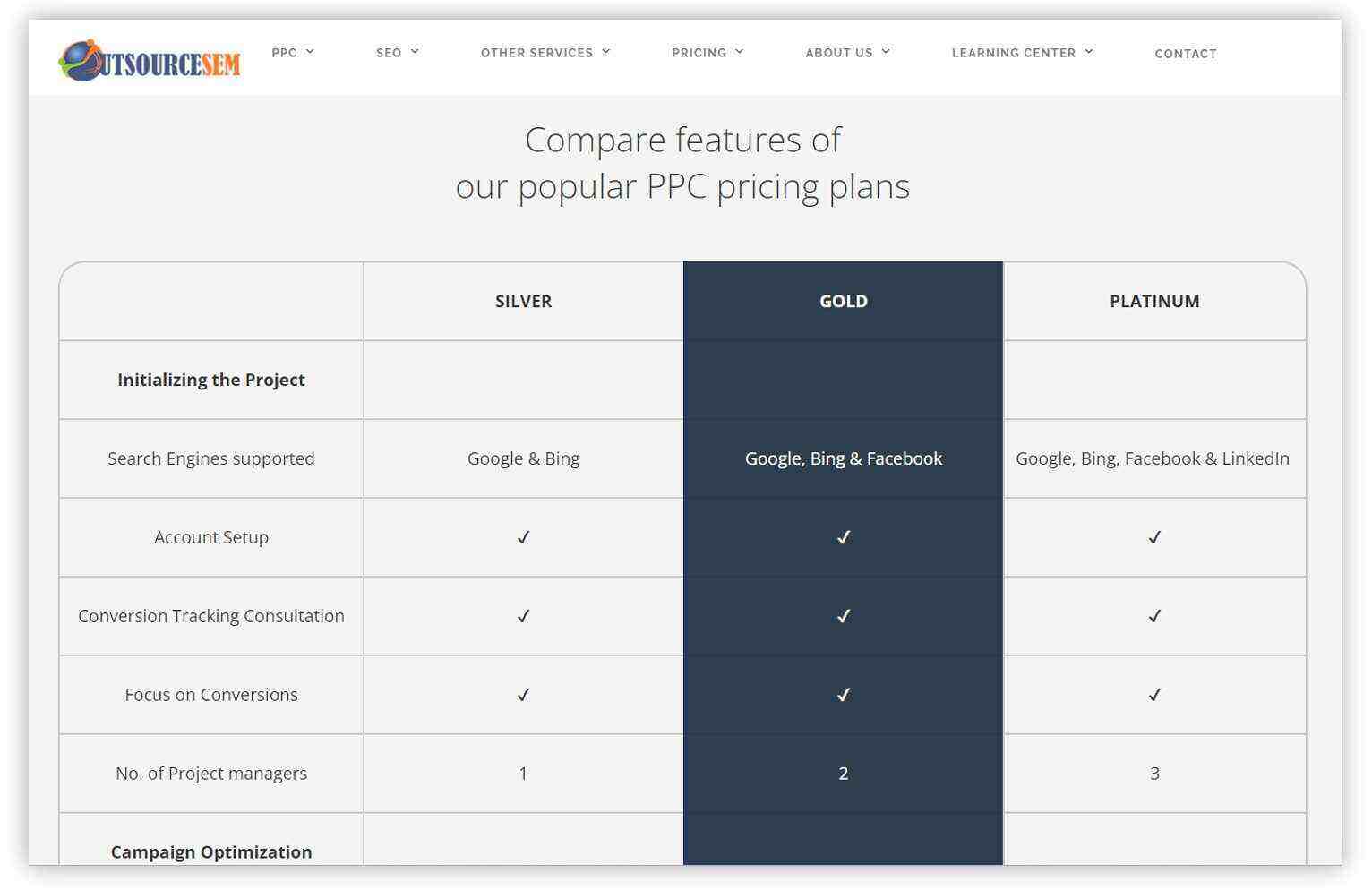This screenshot has width=1372, height=890.
Task: Open the About Us menu
Action: tap(847, 53)
